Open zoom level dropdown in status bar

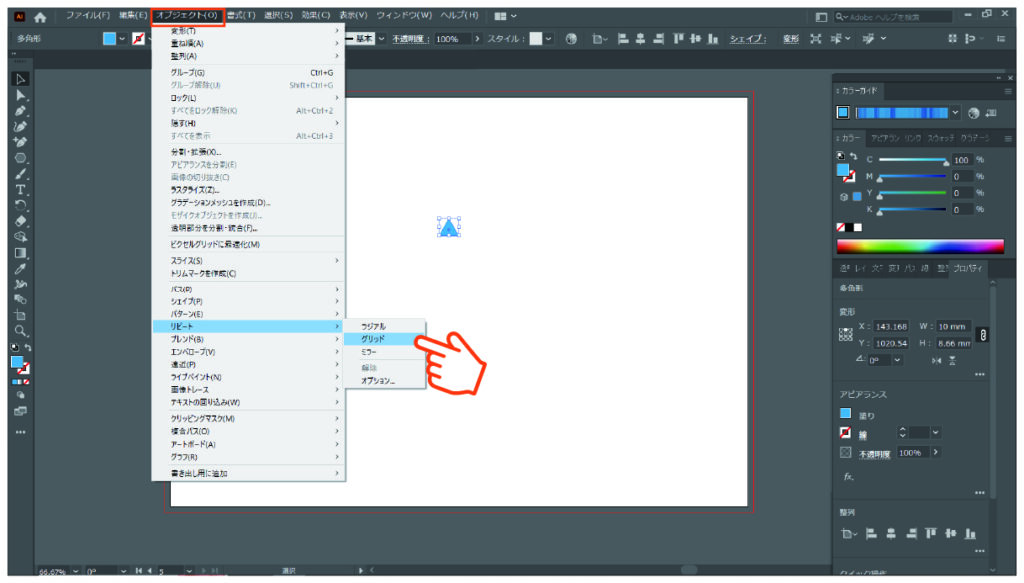[x=75, y=571]
